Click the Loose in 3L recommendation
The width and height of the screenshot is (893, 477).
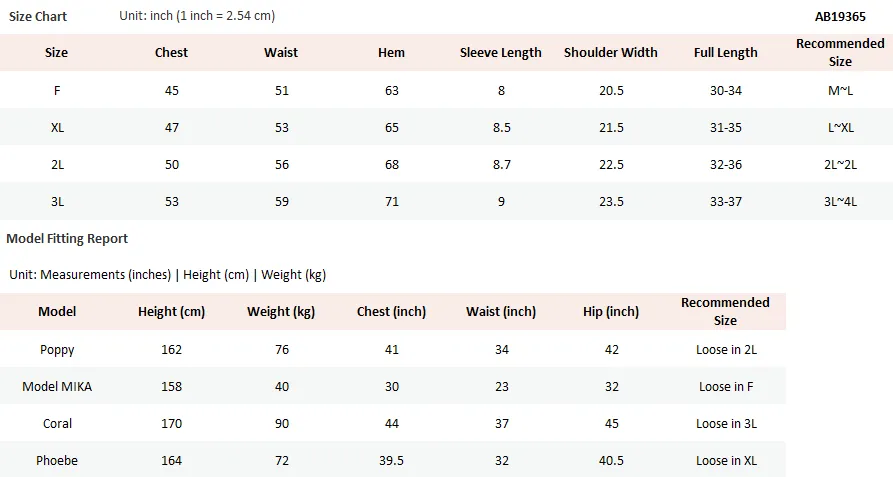click(x=726, y=423)
